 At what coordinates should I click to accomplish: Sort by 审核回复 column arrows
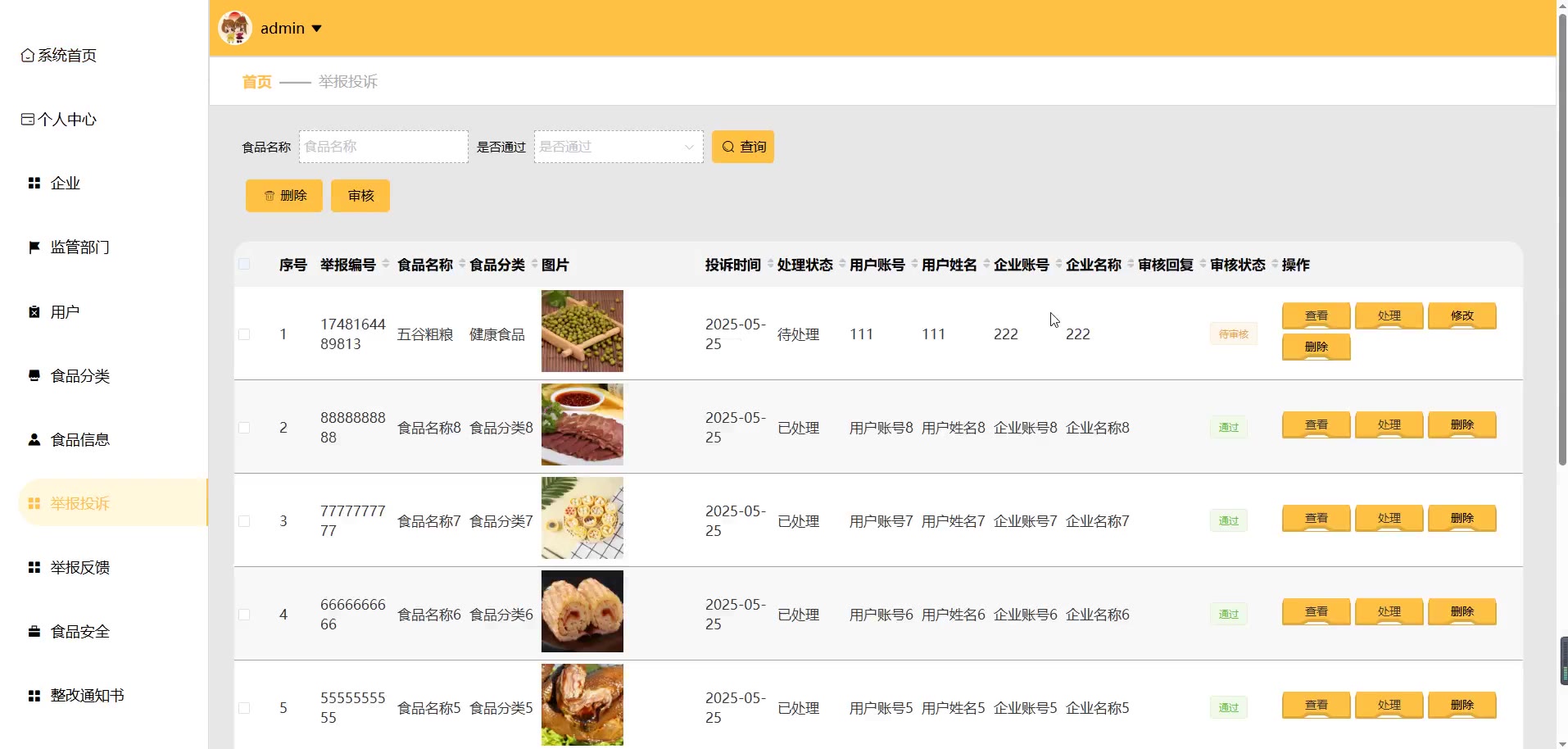click(x=1203, y=264)
